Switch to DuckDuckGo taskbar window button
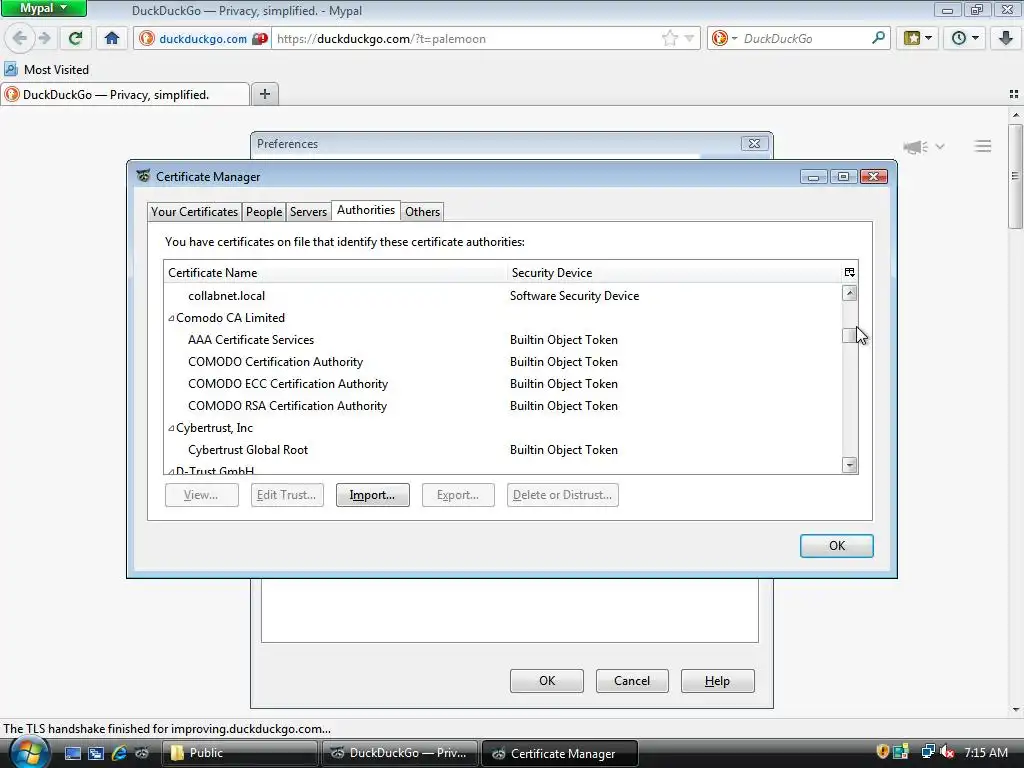This screenshot has width=1024, height=768. [x=400, y=753]
